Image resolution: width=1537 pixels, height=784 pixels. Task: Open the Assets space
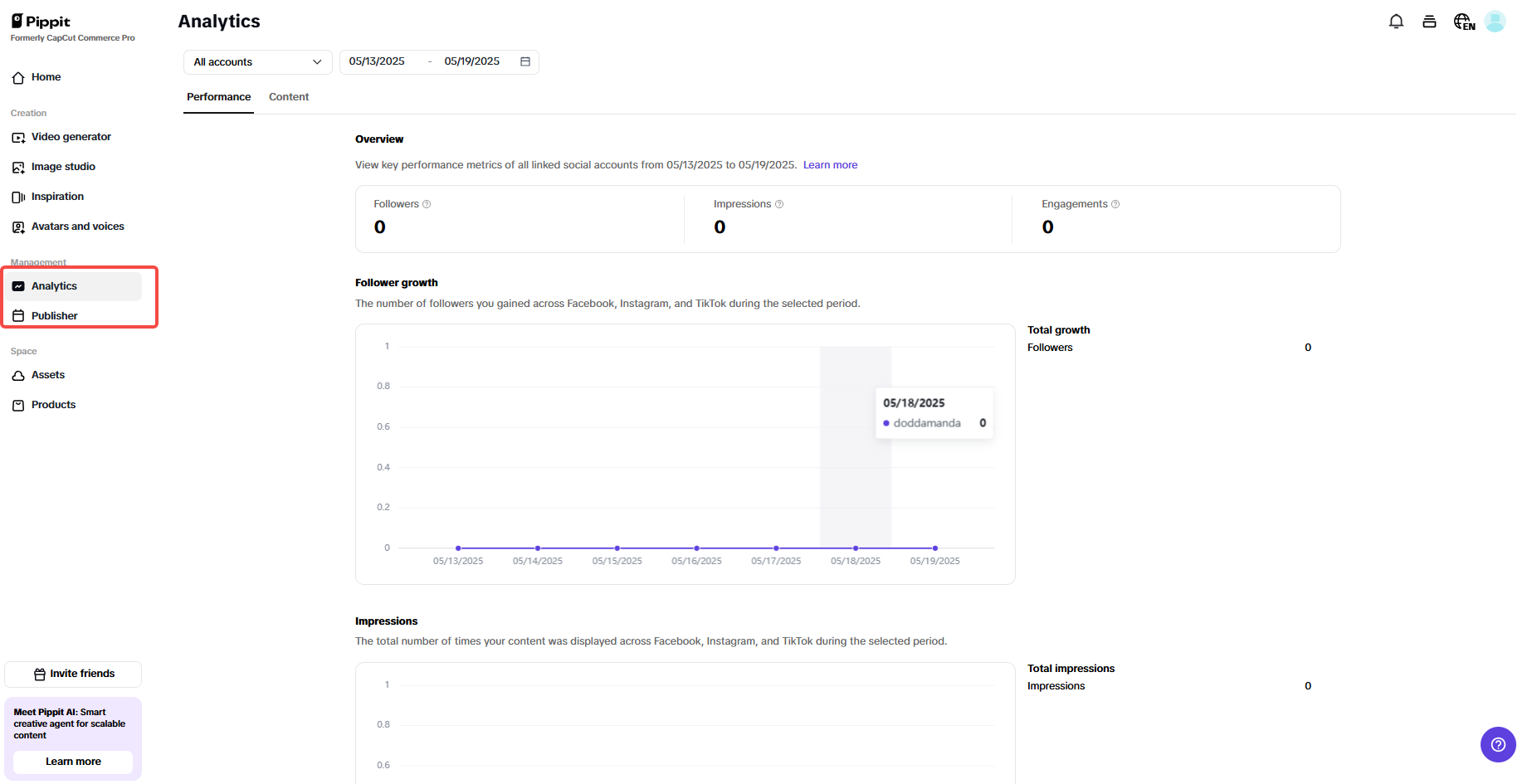(47, 374)
